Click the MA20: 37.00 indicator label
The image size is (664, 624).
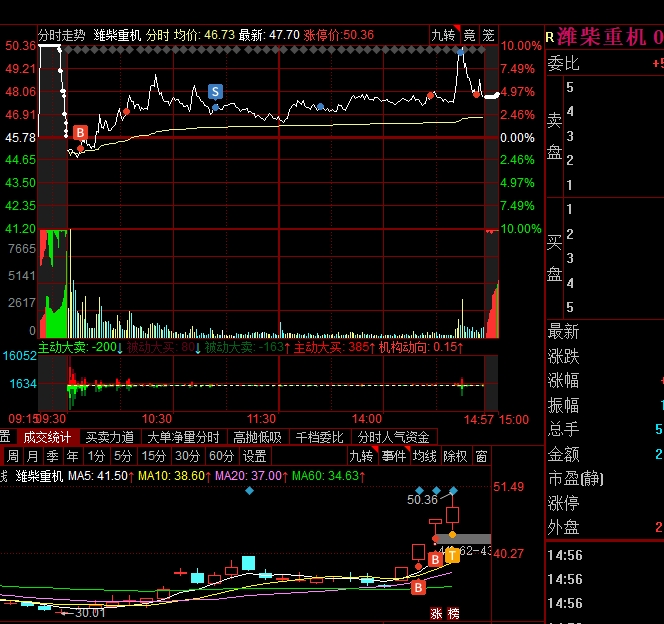click(251, 476)
